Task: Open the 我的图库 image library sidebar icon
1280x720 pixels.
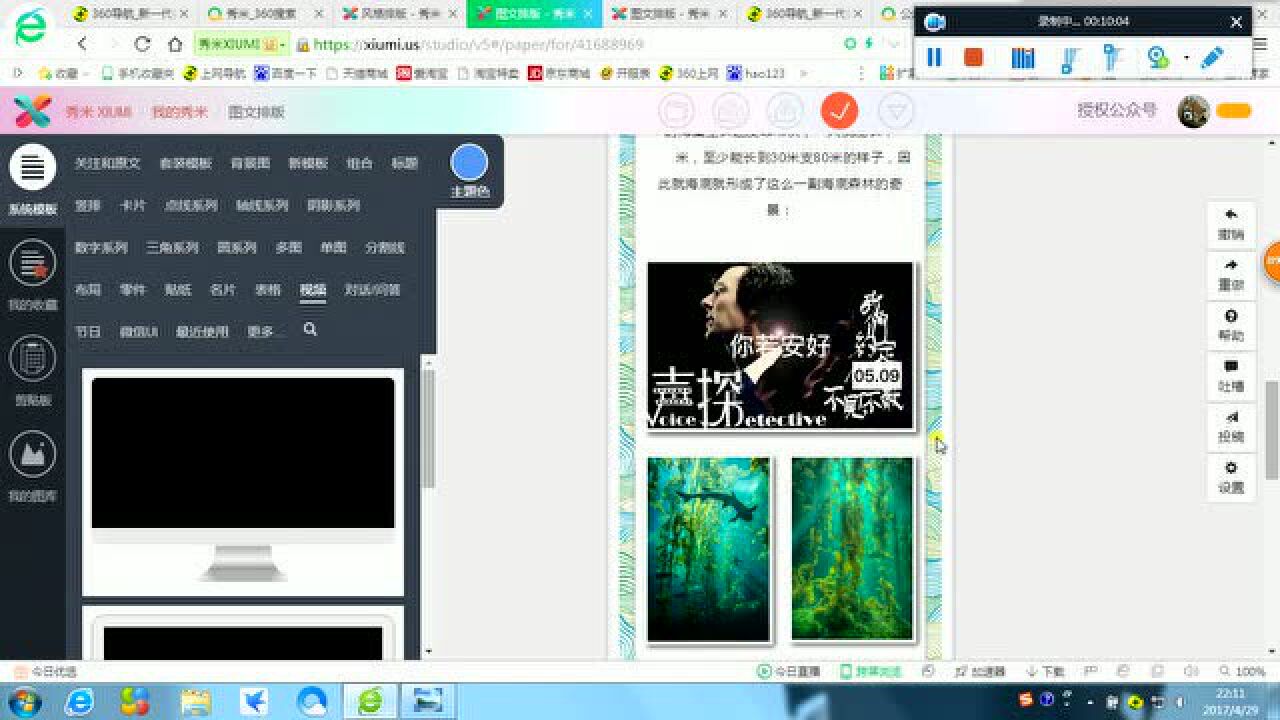Action: pos(32,454)
